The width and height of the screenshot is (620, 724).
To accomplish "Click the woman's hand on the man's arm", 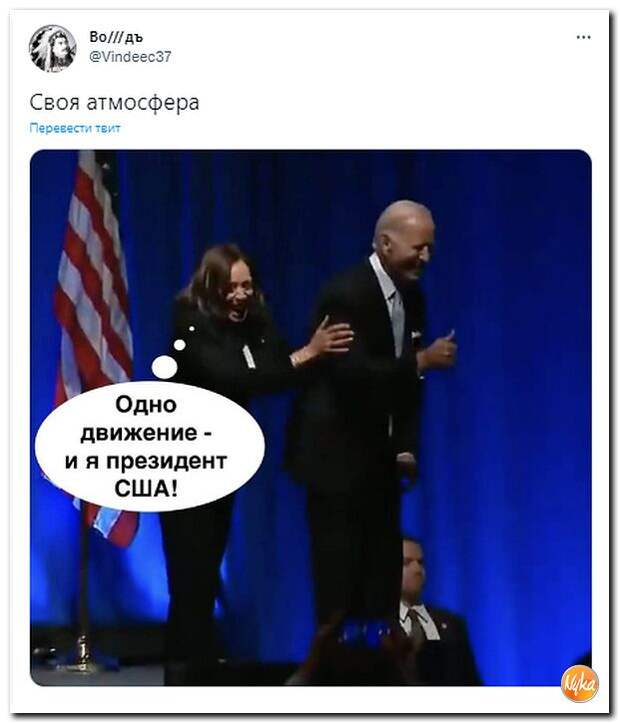I will [330, 339].
